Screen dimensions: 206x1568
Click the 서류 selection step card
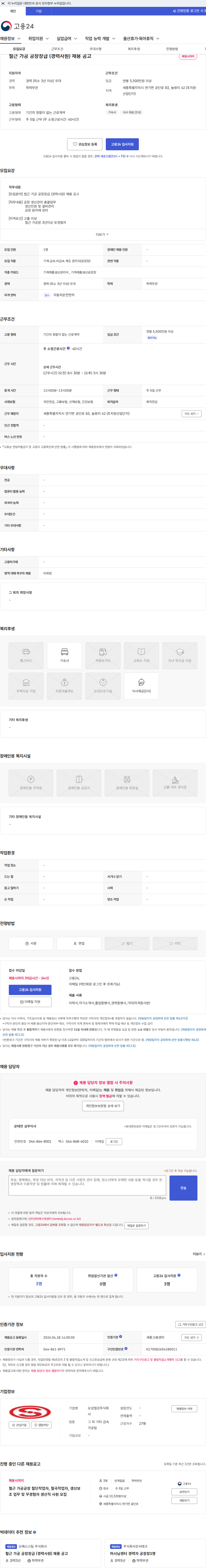point(31,943)
